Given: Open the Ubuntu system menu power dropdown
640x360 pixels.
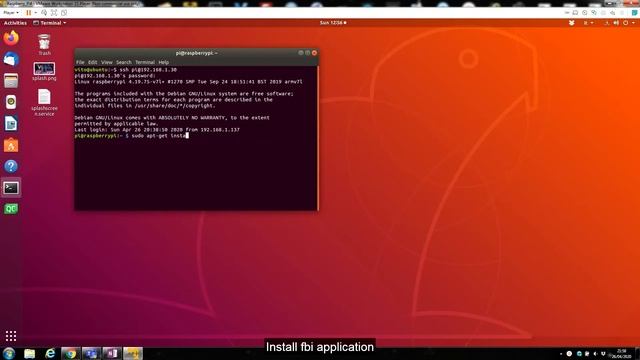Looking at the screenshot, I should [629, 23].
